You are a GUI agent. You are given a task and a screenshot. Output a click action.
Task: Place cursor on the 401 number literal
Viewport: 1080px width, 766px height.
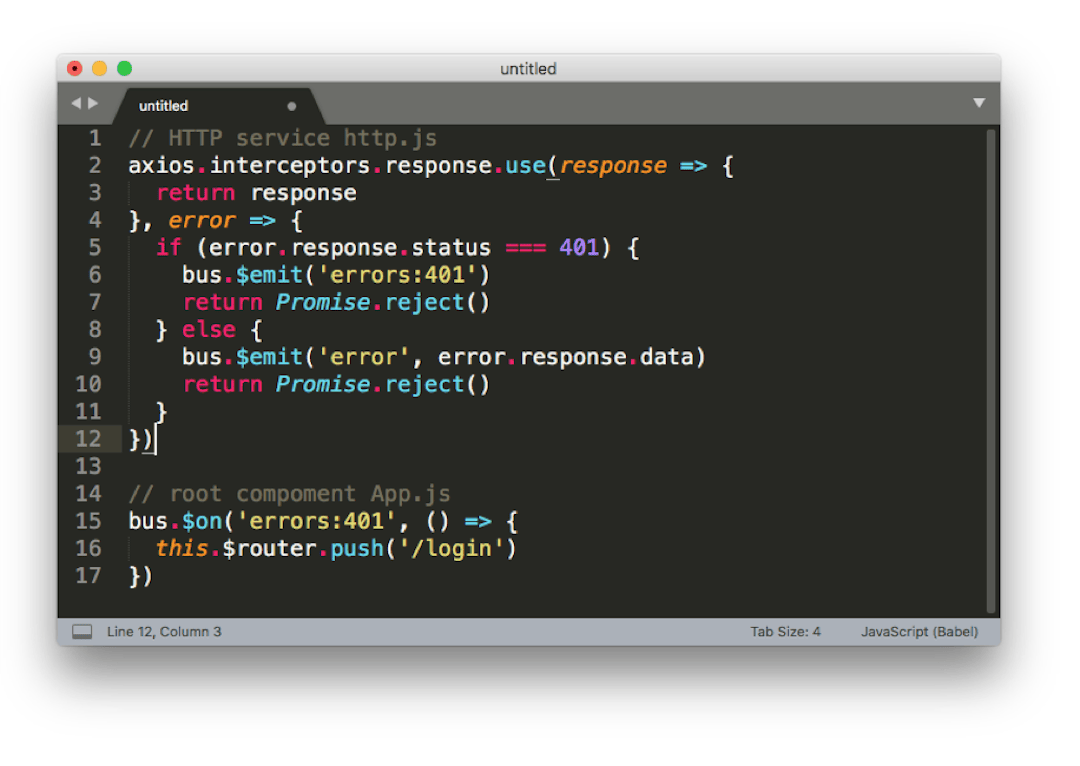tap(579, 247)
